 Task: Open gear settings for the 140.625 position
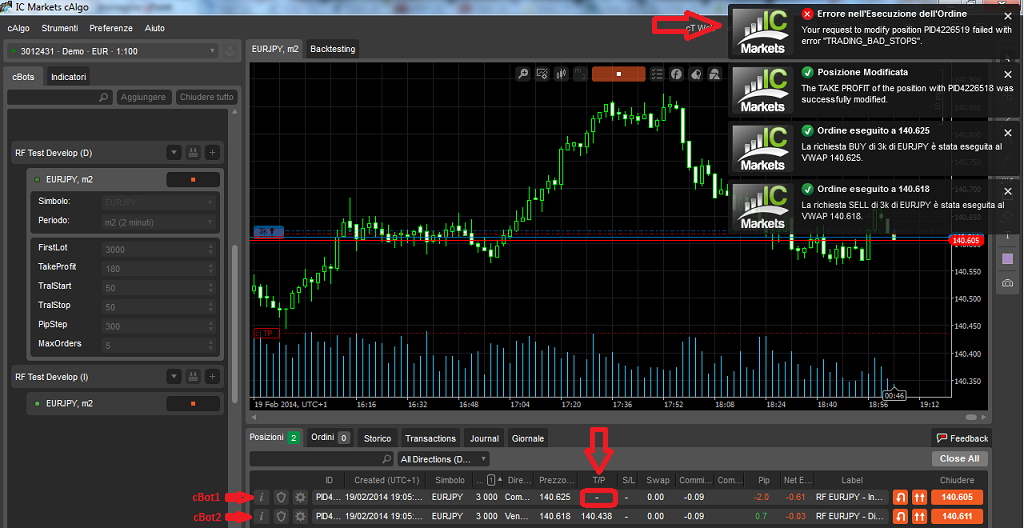point(300,497)
